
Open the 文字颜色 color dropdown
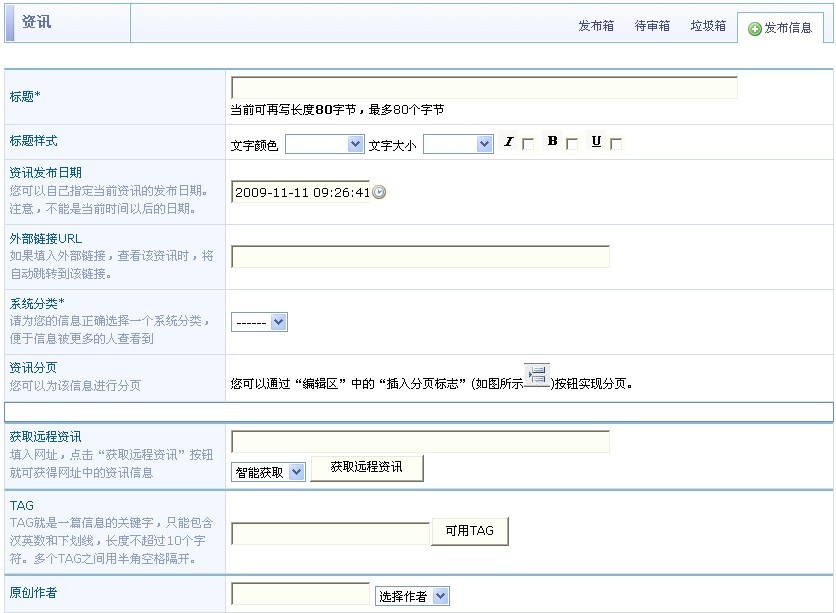click(324, 145)
